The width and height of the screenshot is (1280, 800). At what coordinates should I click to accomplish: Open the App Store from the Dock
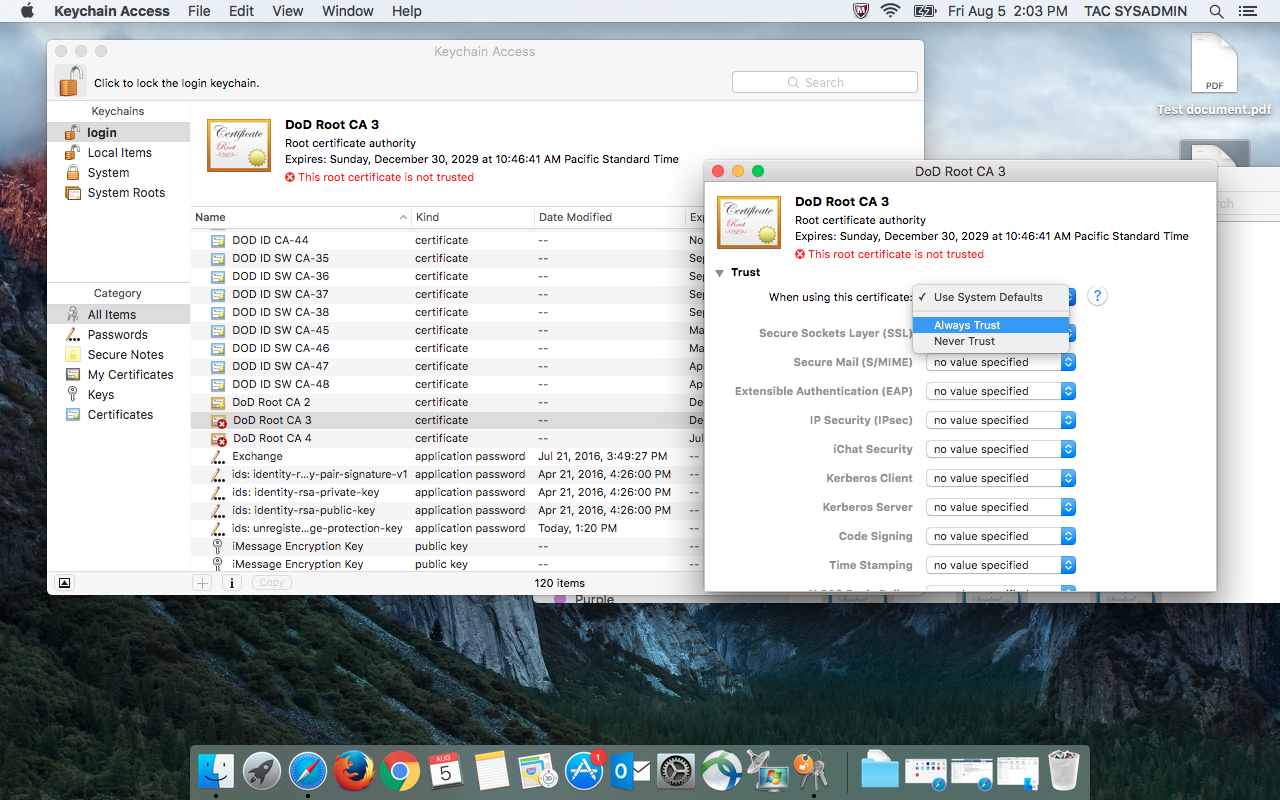[584, 771]
